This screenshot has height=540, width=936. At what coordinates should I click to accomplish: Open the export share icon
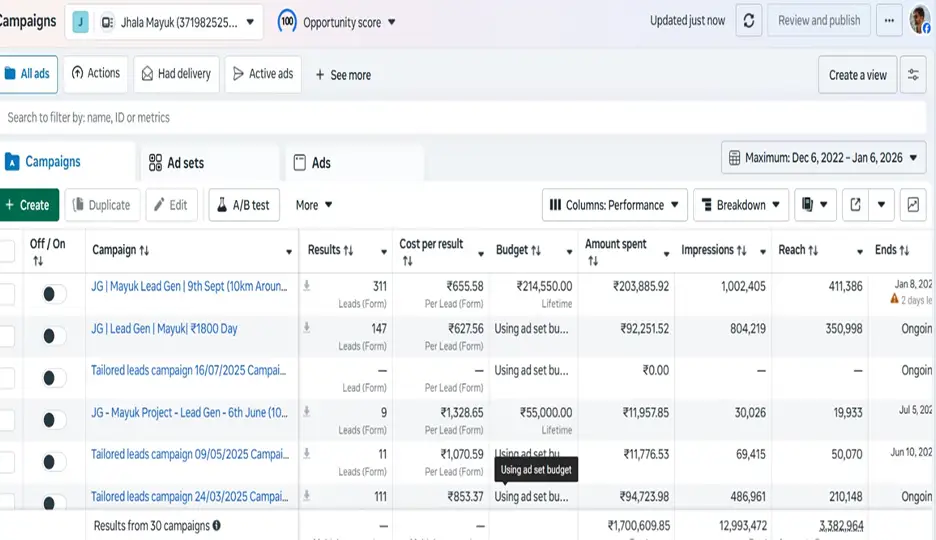coord(855,205)
